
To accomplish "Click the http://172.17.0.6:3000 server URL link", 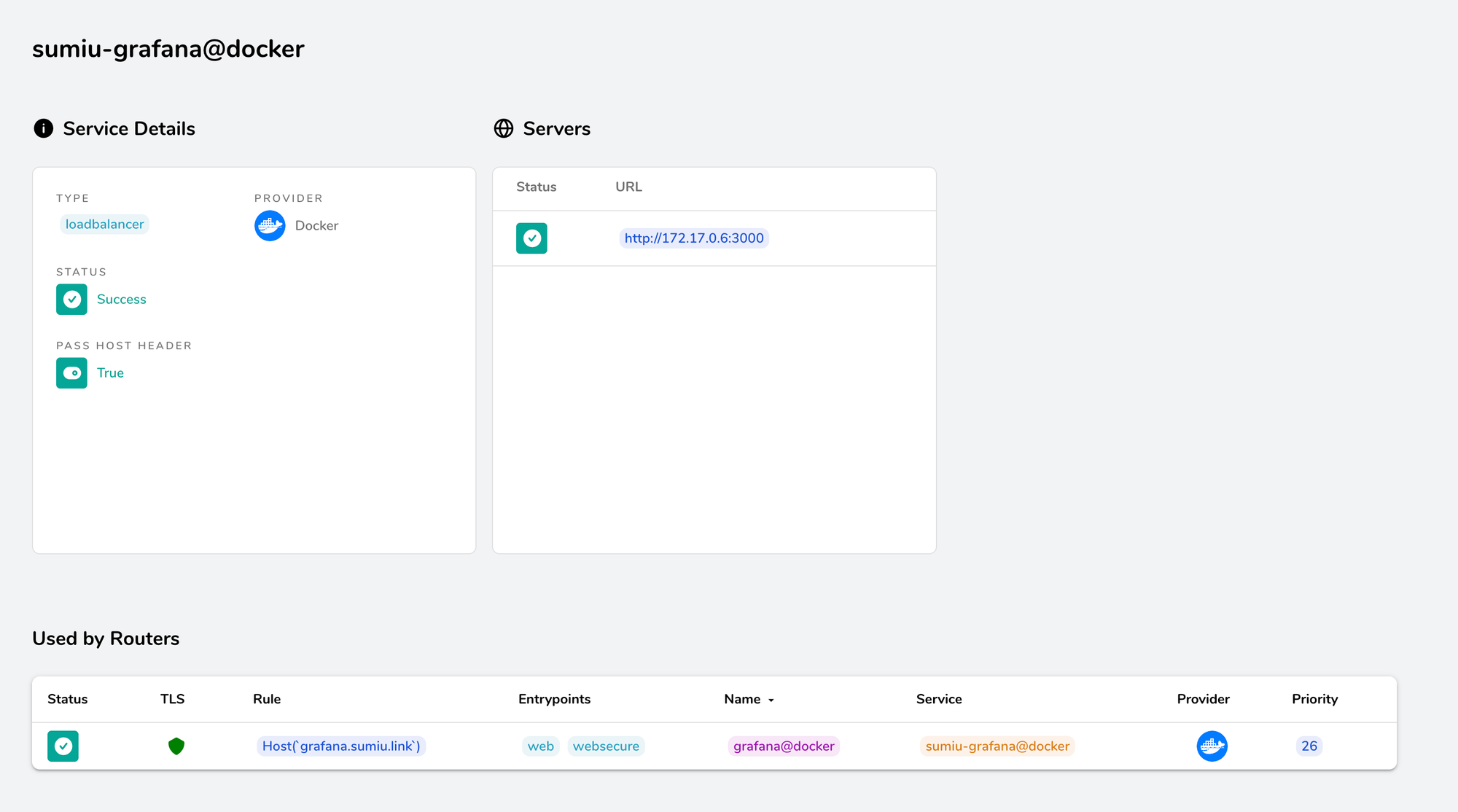I will coord(694,238).
